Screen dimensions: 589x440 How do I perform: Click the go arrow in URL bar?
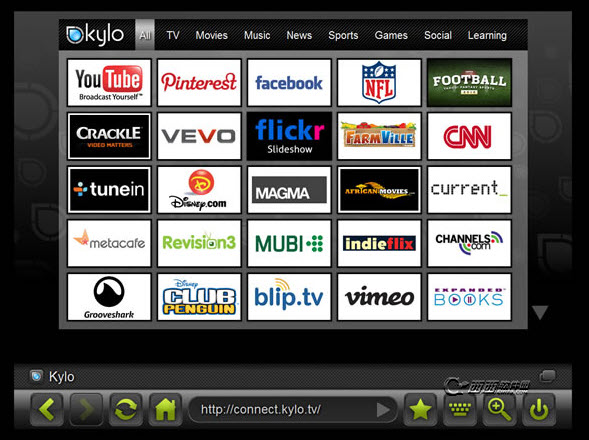pyautogui.click(x=383, y=410)
